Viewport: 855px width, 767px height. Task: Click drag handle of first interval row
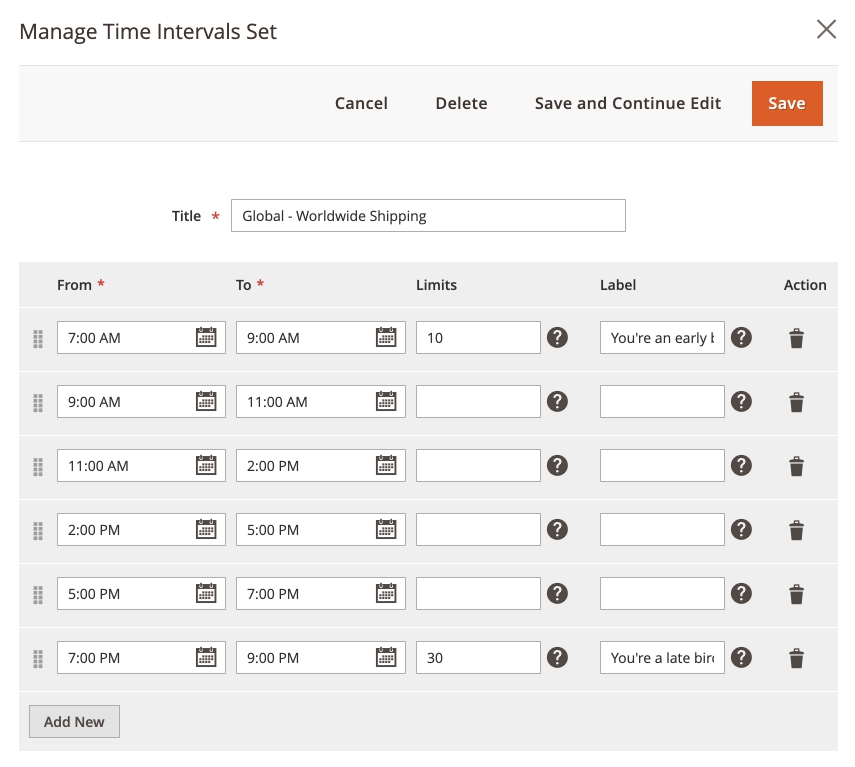point(38,338)
